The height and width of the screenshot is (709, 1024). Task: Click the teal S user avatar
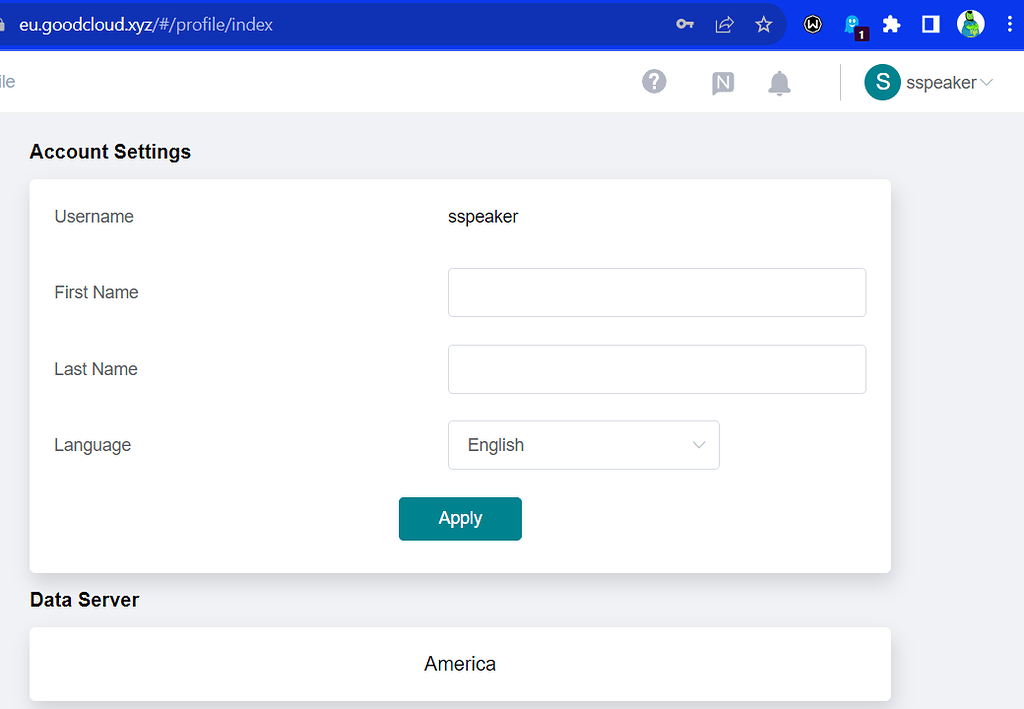(x=882, y=82)
